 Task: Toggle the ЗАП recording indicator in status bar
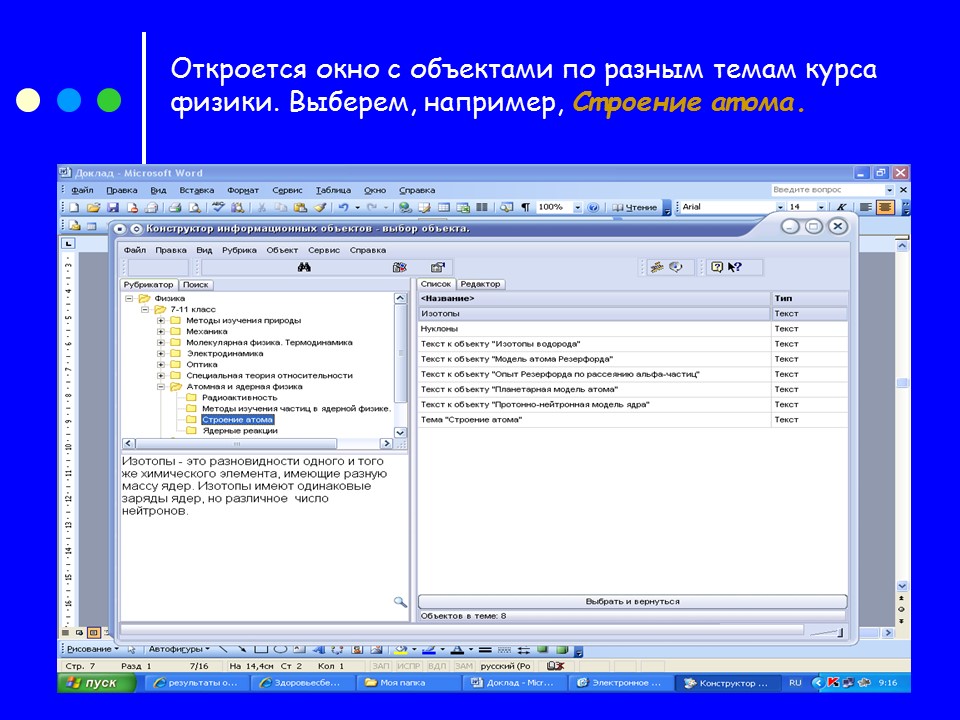(381, 665)
